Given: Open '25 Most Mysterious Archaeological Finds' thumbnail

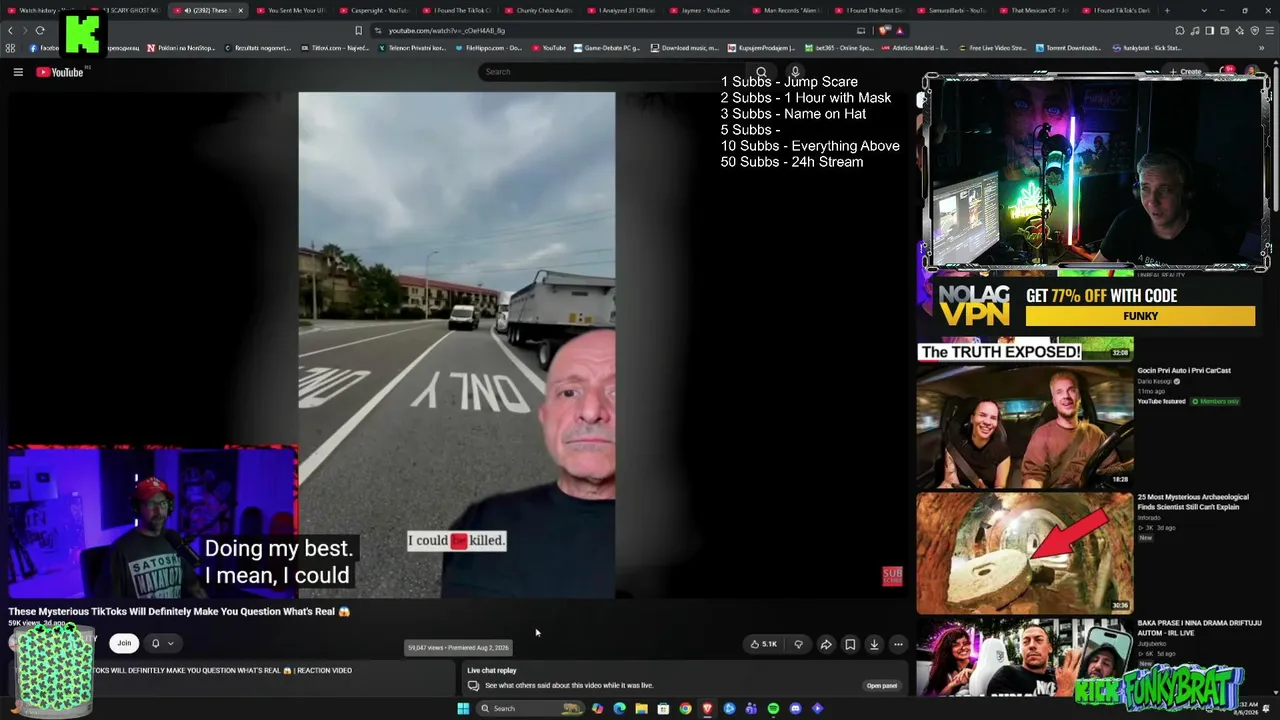Looking at the screenshot, I should coord(1025,552).
